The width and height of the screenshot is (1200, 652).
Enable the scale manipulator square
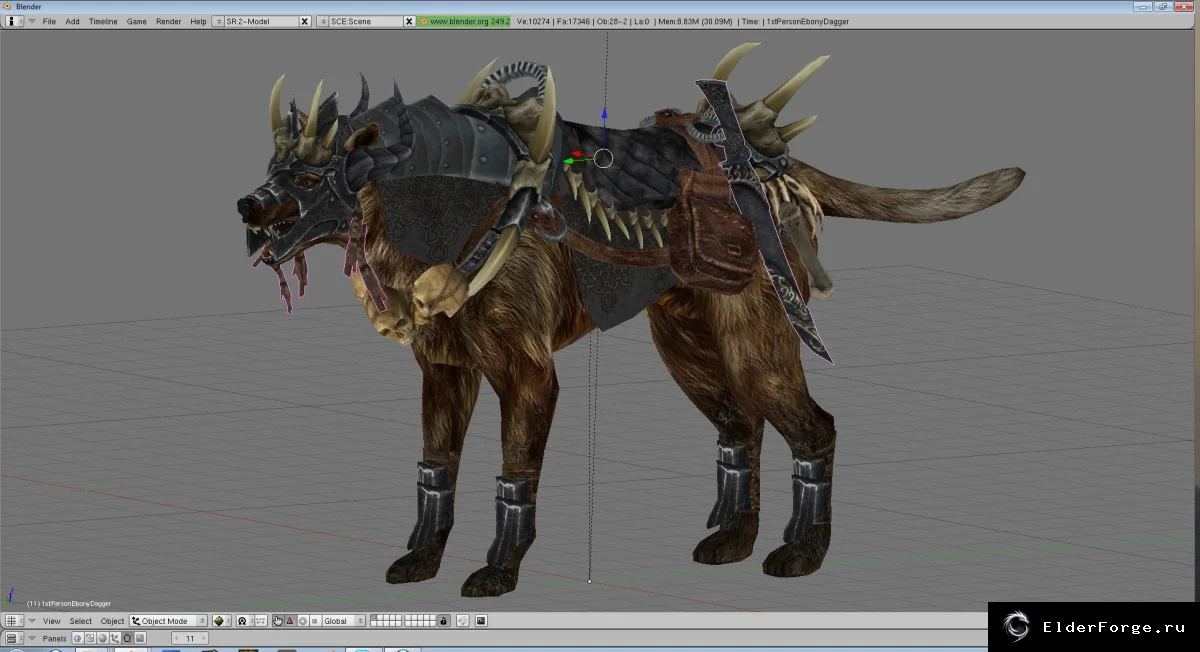click(314, 621)
